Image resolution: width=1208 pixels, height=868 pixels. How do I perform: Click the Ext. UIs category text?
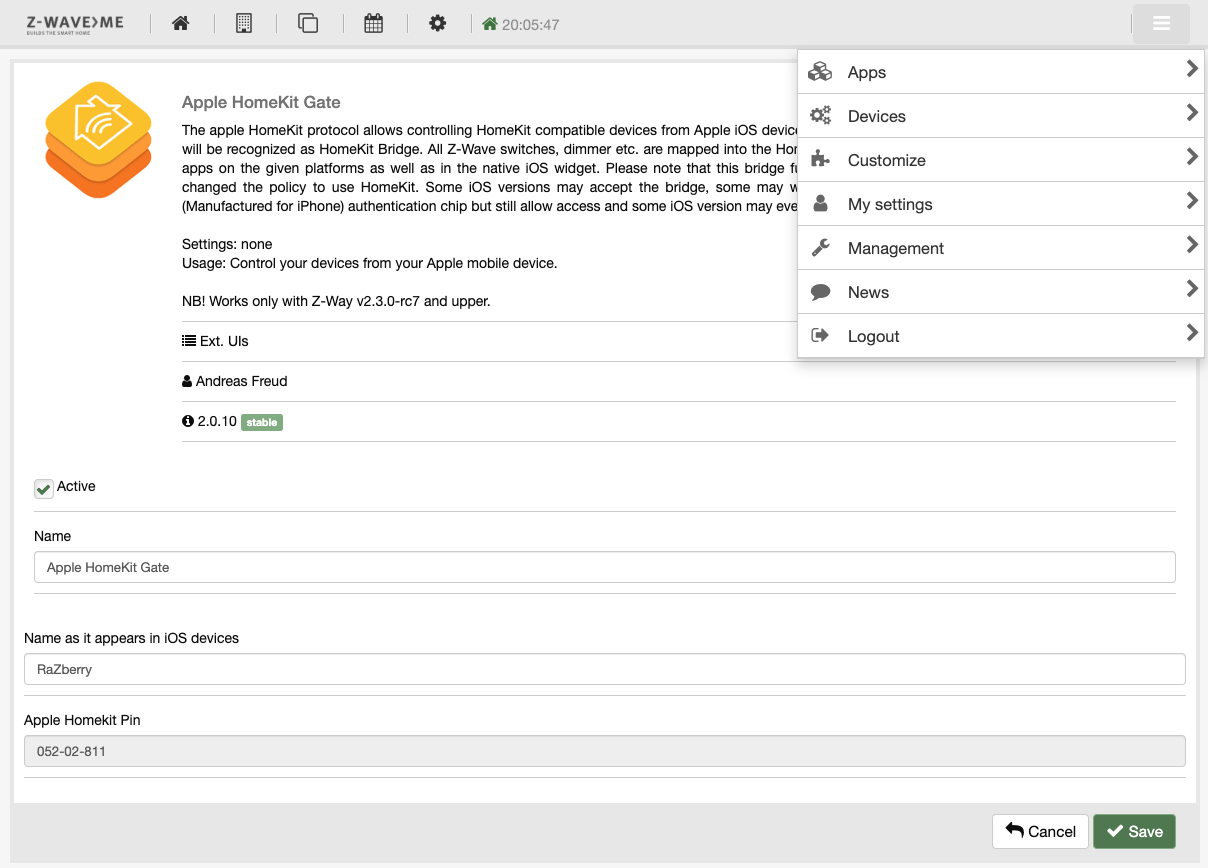pos(224,341)
